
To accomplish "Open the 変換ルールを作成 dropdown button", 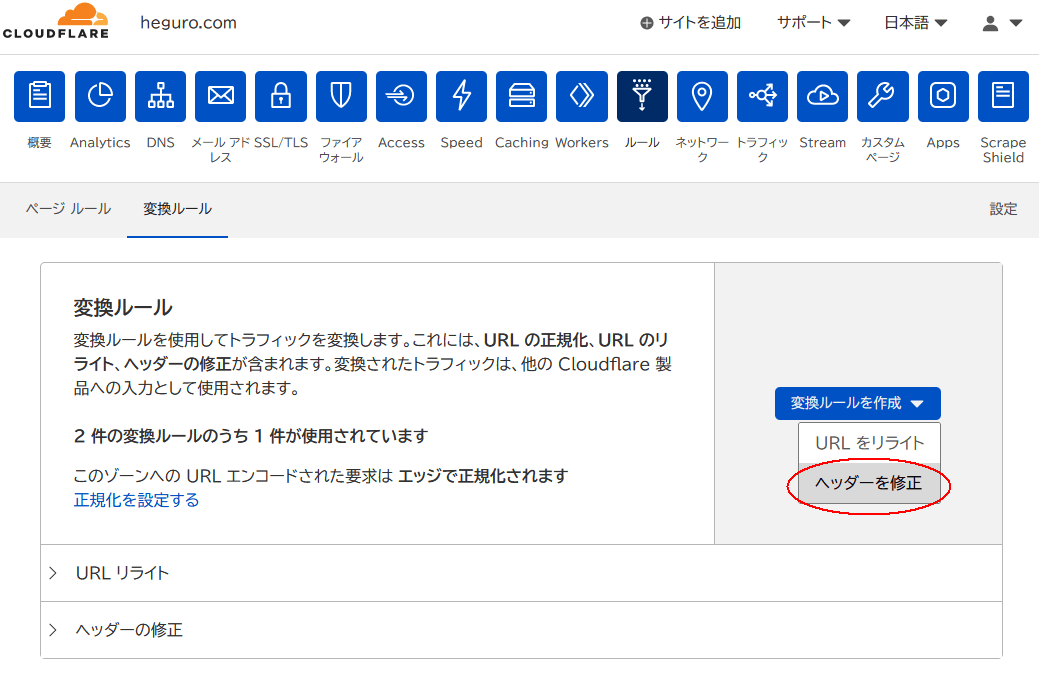I will click(857, 403).
